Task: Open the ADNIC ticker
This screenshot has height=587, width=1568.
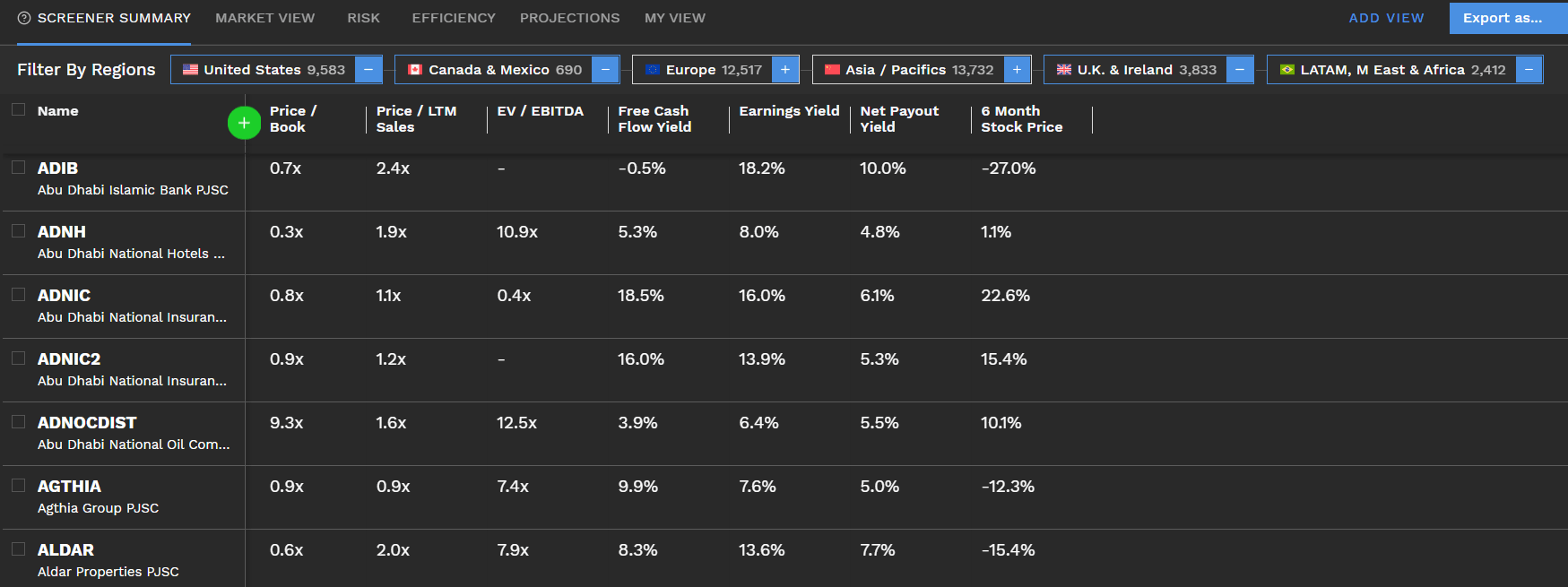Action: coord(64,296)
